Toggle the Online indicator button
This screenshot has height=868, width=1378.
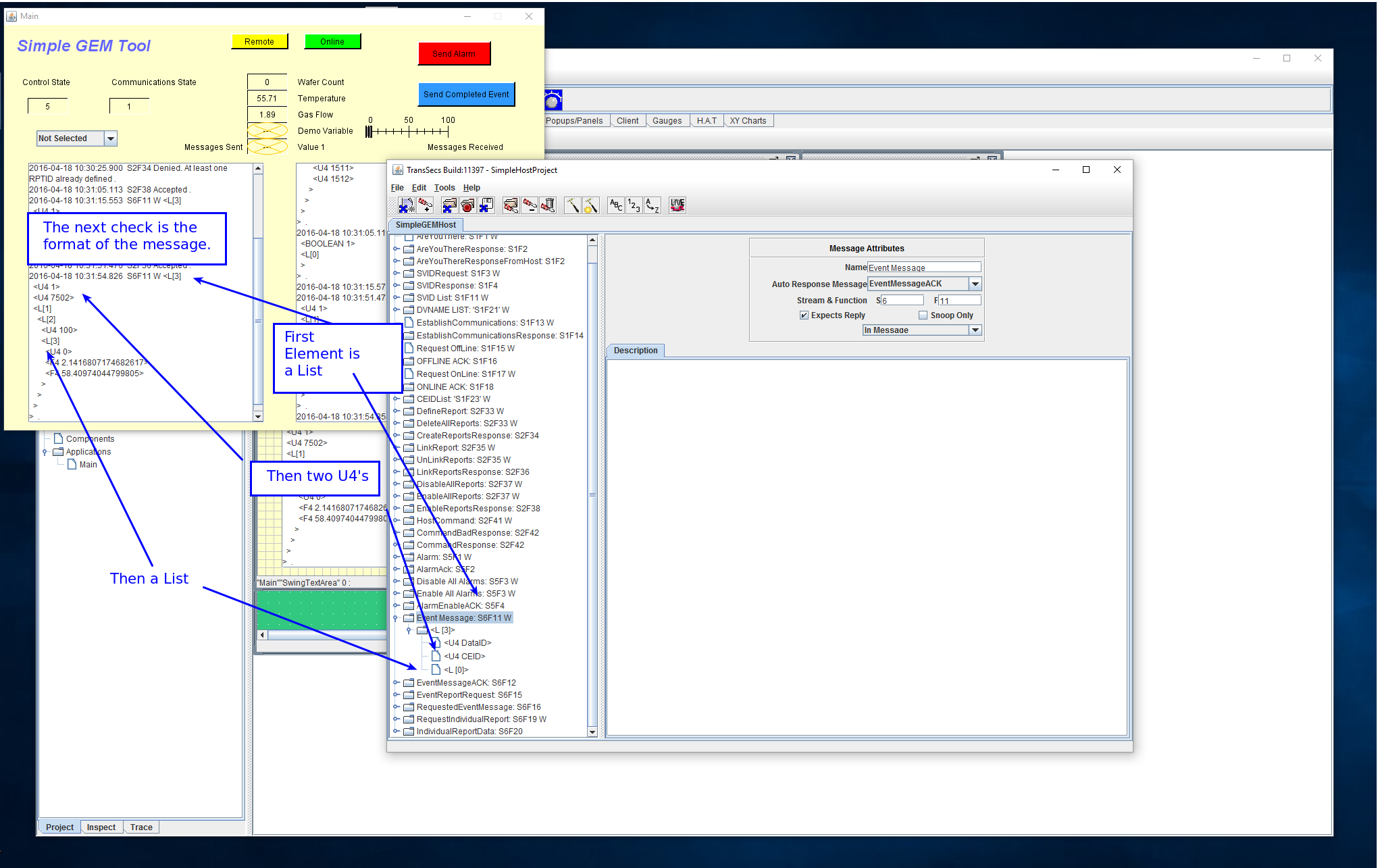[332, 41]
